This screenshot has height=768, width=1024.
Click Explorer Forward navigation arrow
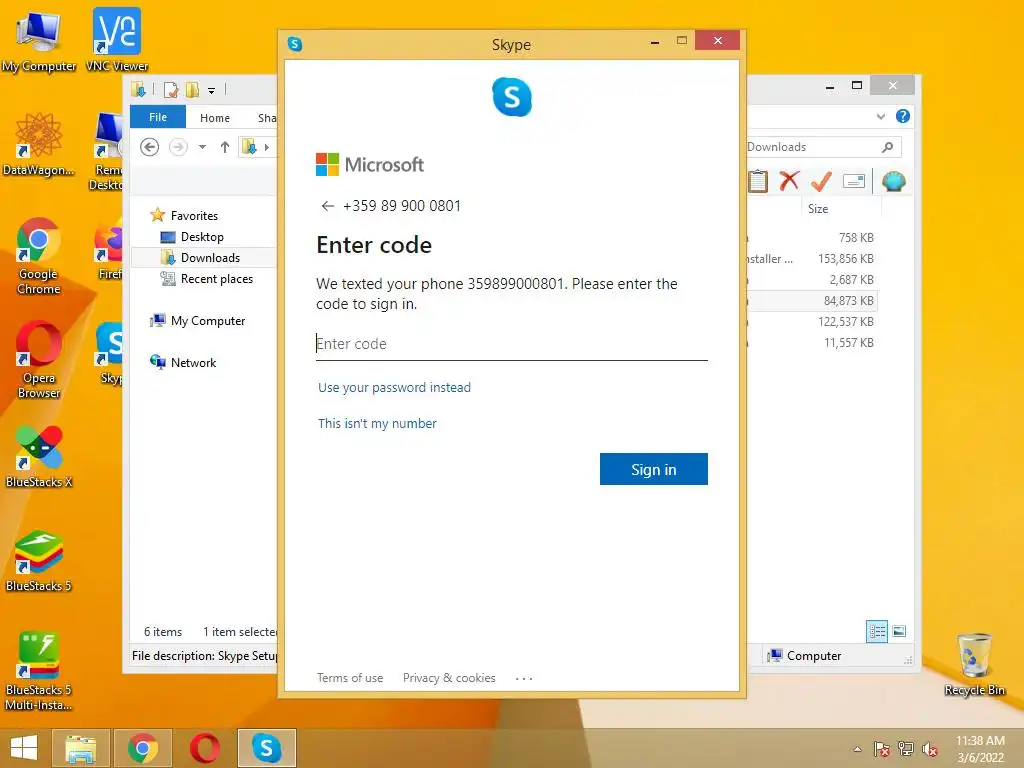click(x=178, y=147)
